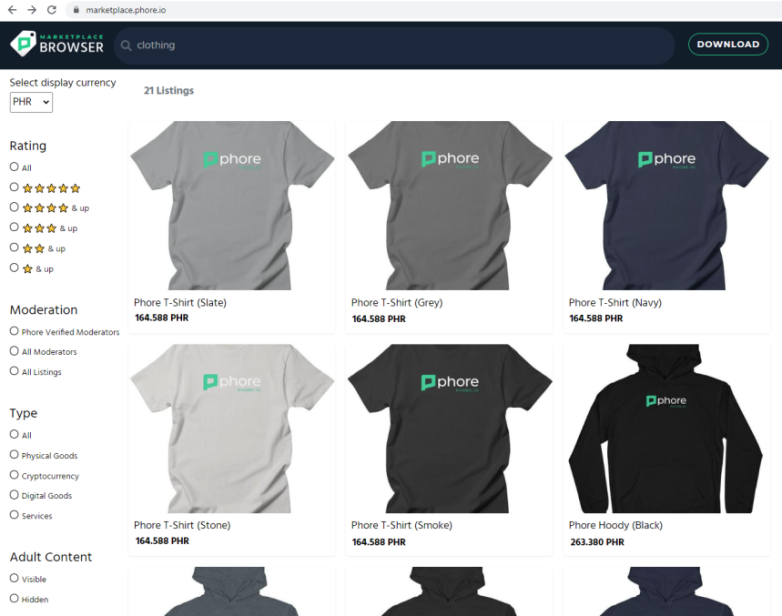Filter by Digital Goods type
Viewport: 782px width, 616px height.
[14, 495]
